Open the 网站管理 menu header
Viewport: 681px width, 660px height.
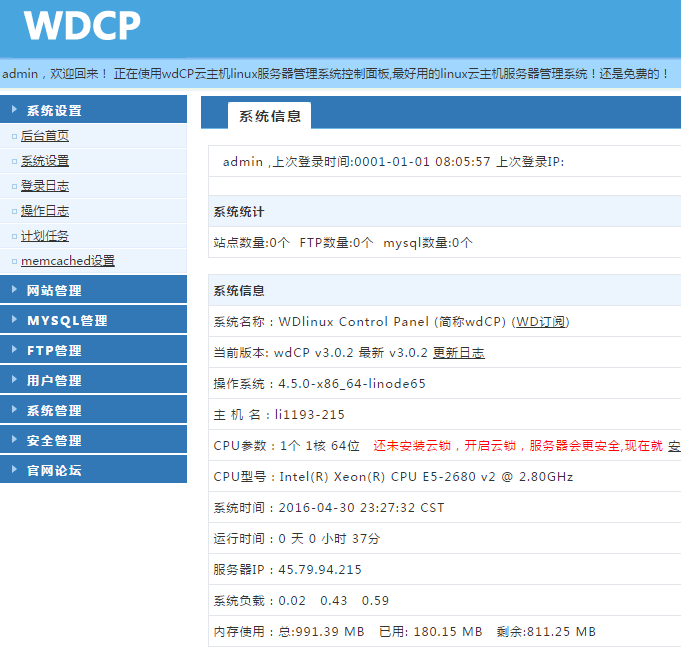[93, 290]
